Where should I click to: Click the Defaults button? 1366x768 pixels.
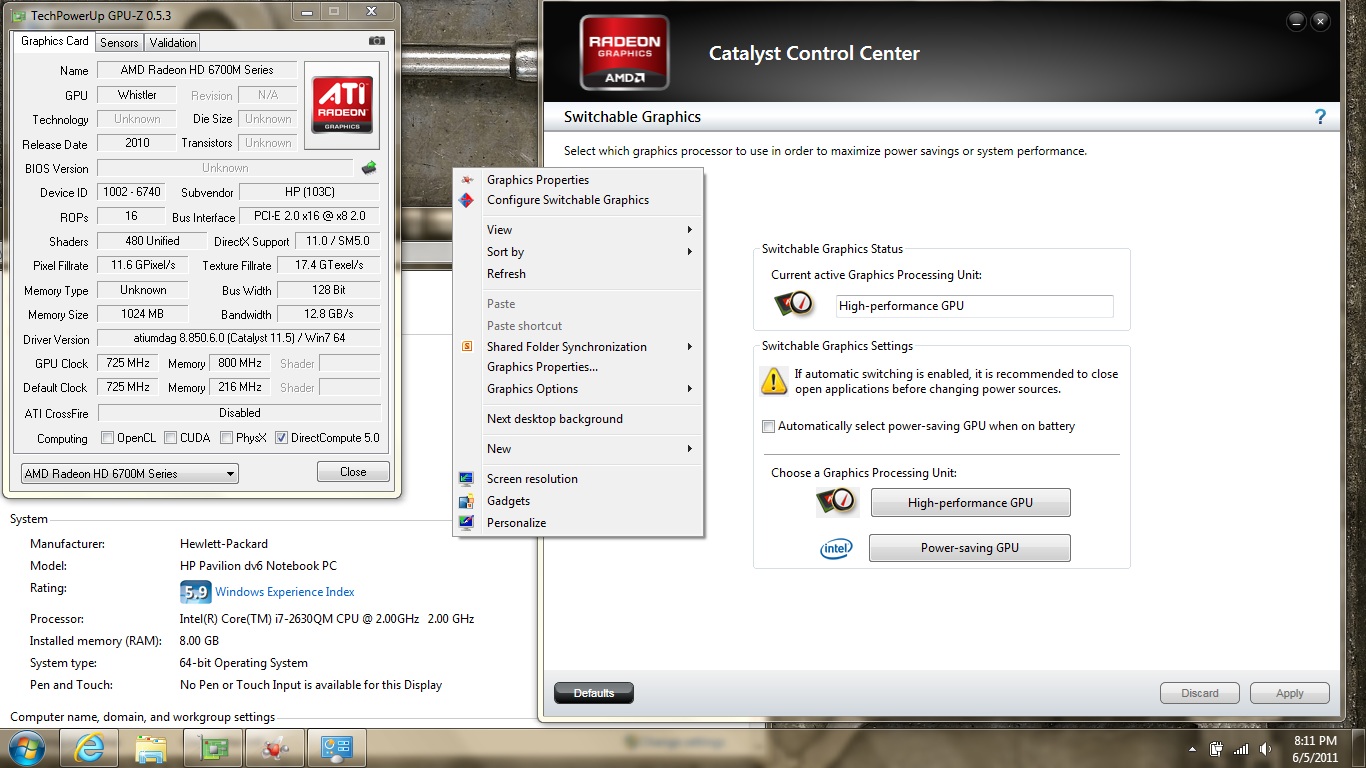pos(594,693)
